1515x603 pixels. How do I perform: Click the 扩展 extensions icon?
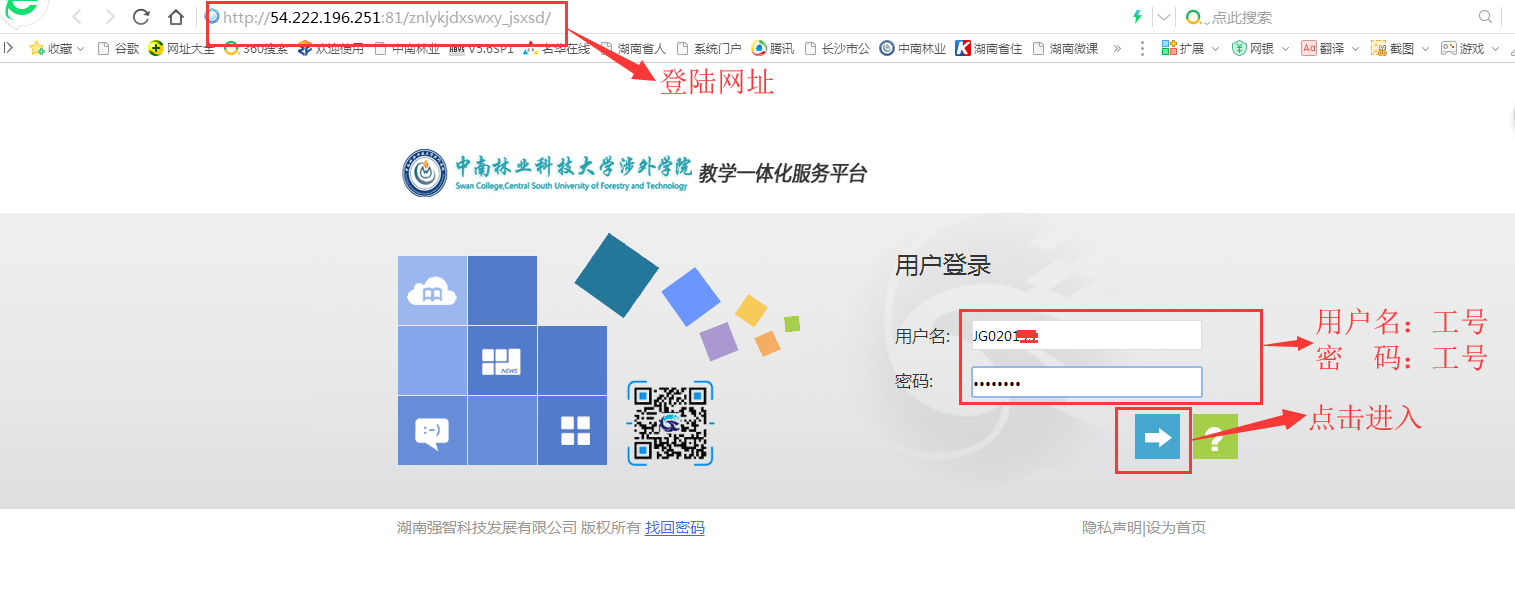[x=1170, y=47]
